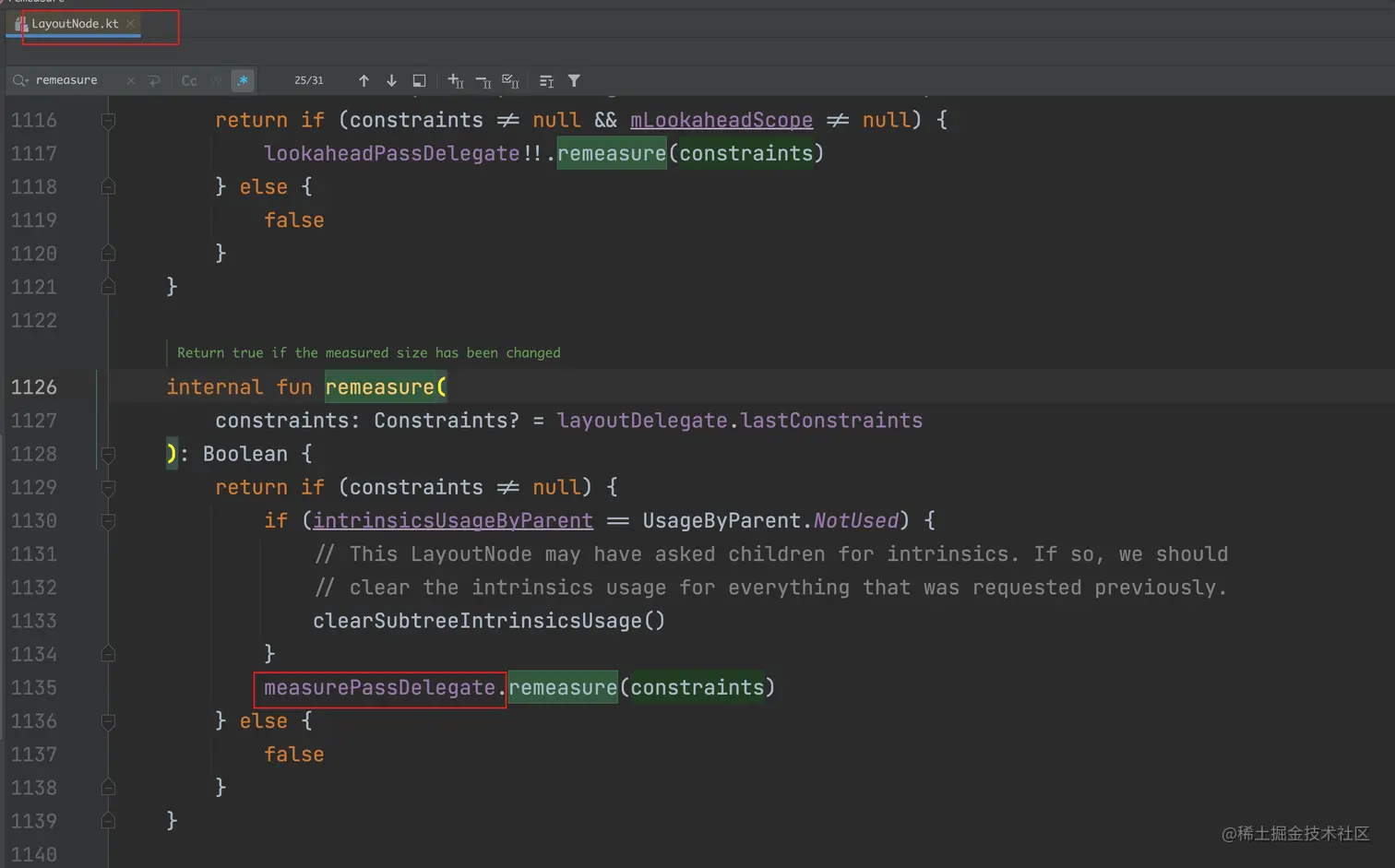Click 'internal' keyword on line 1126
Viewport: 1395px width, 868px height.
[x=215, y=386]
